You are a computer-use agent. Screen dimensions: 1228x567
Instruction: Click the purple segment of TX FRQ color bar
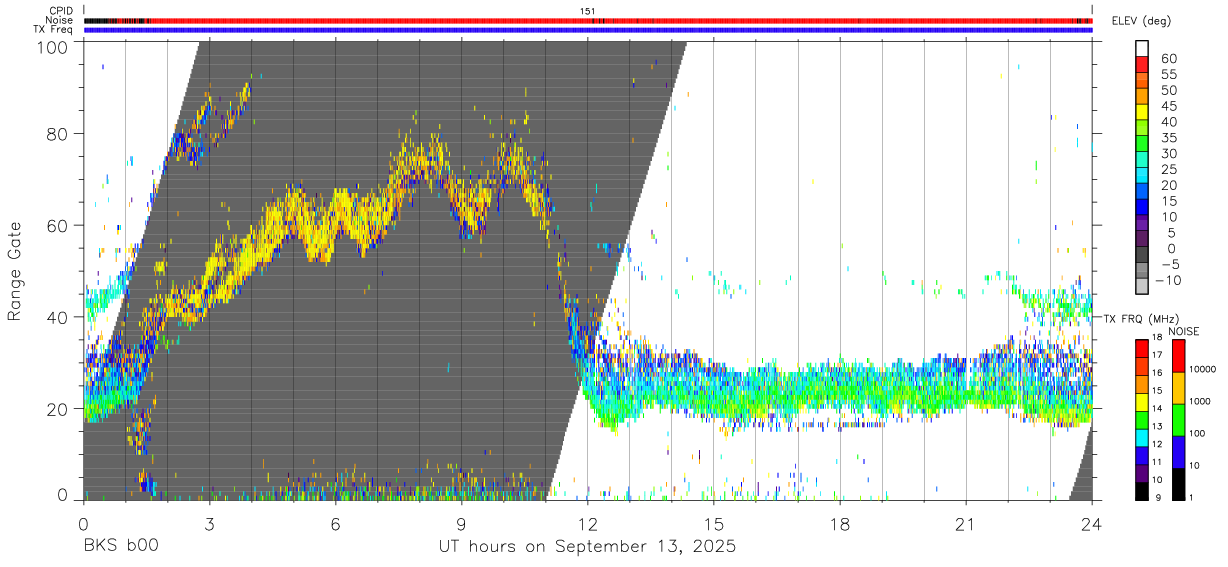[1141, 473]
